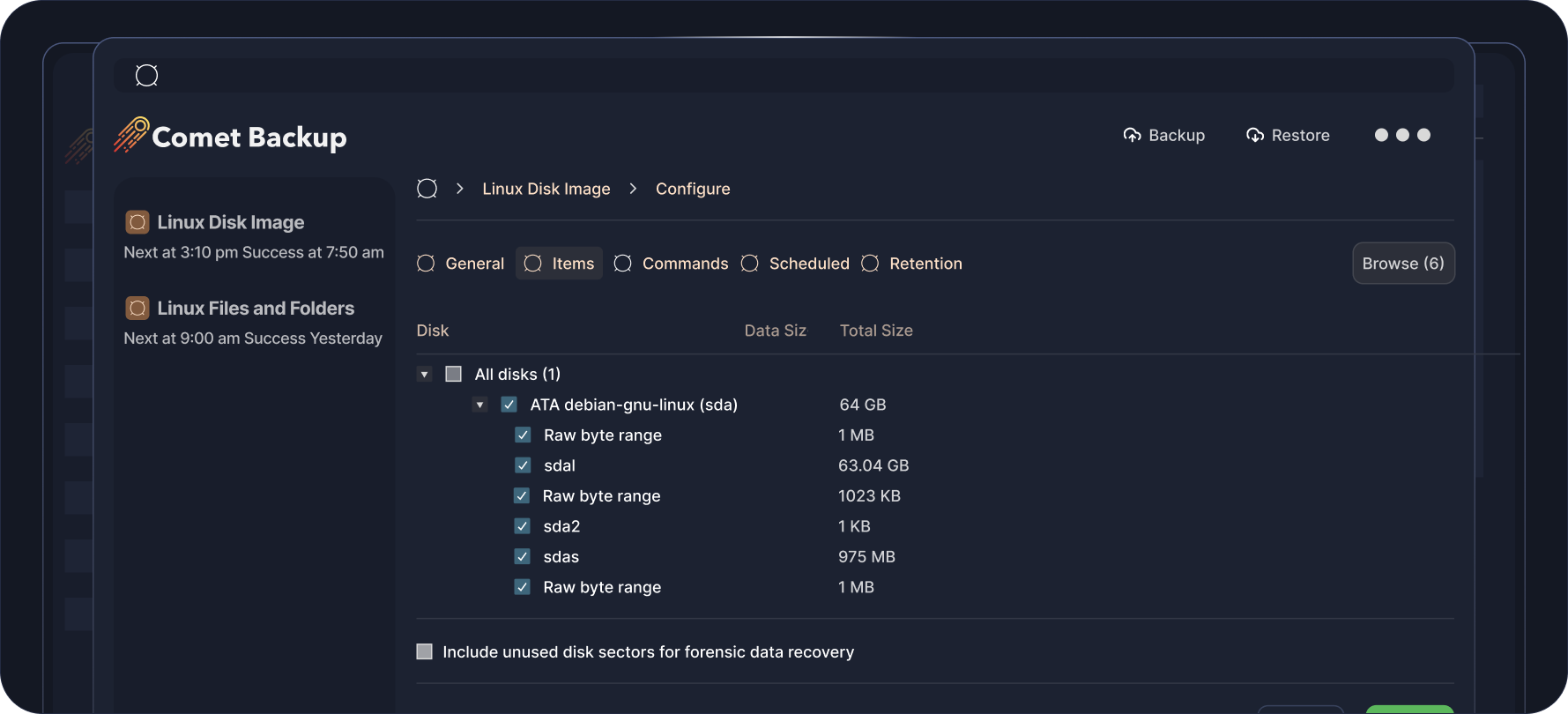Click the home icon in the breadcrumb

[x=427, y=189]
